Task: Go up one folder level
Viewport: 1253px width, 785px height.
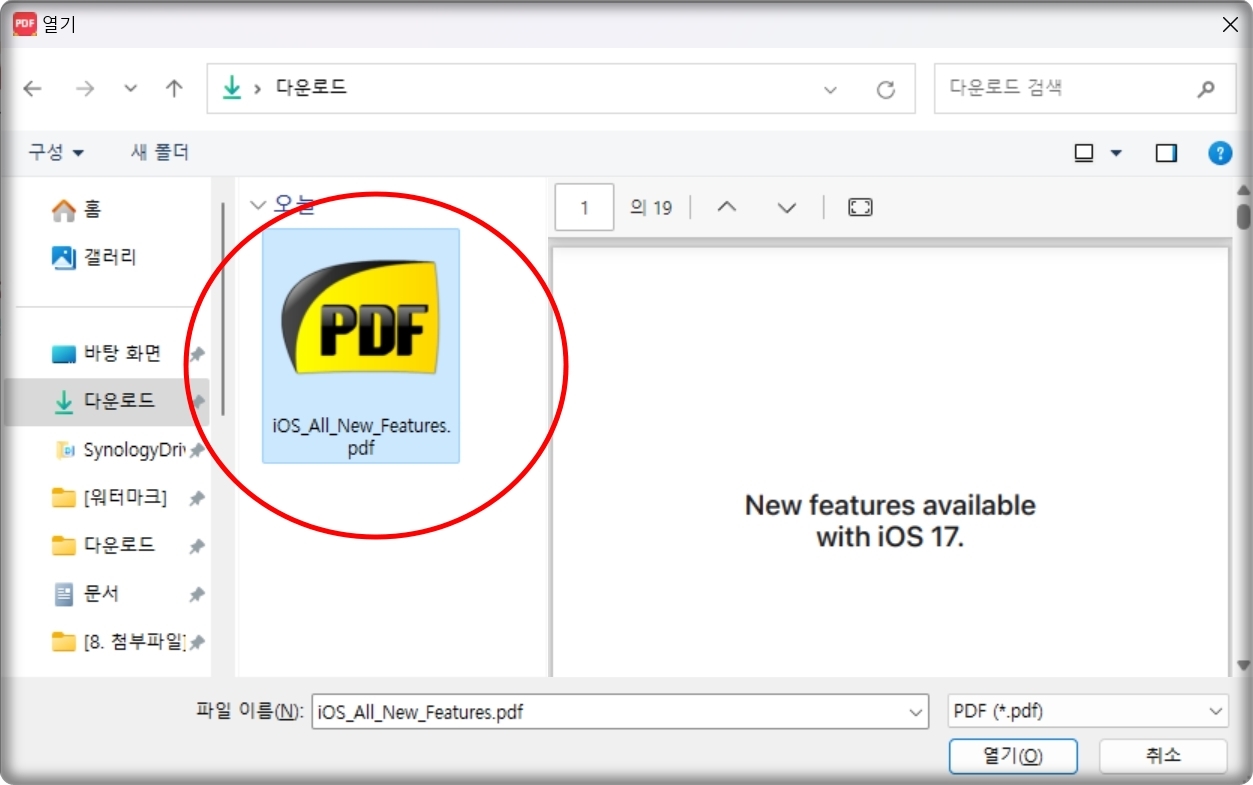Action: [174, 89]
